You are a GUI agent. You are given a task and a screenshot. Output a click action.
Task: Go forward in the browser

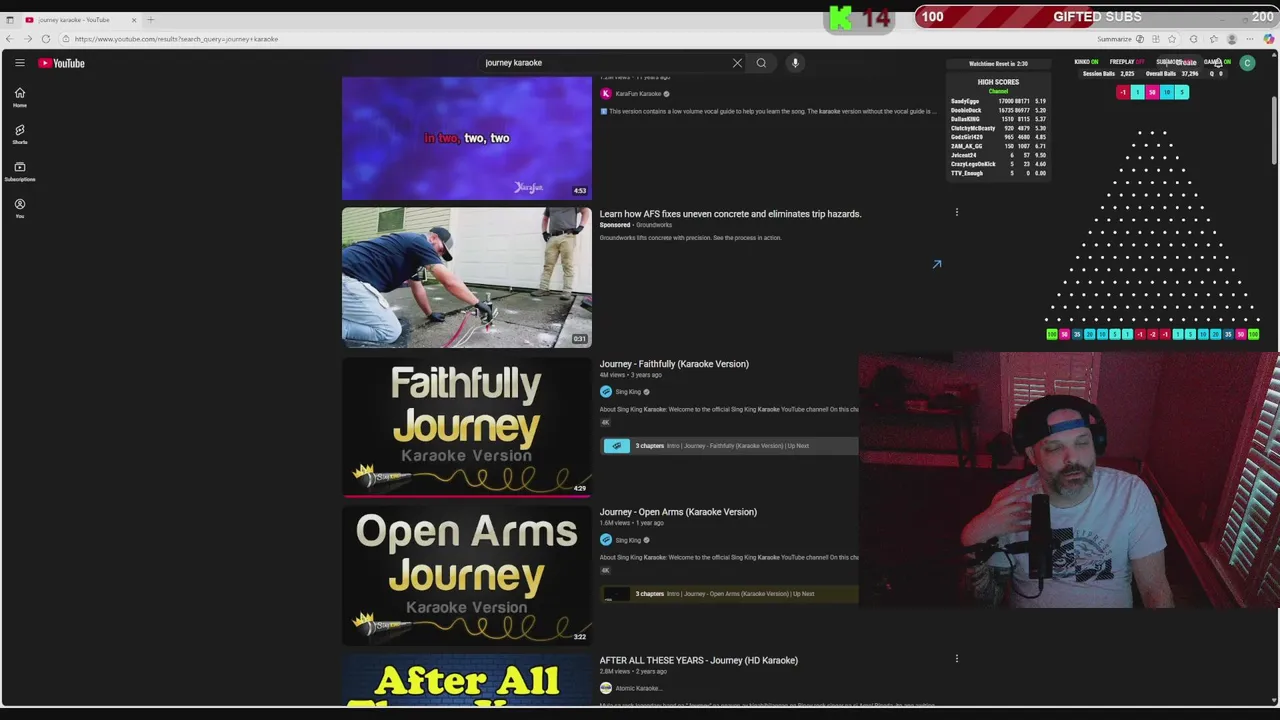coord(28,39)
